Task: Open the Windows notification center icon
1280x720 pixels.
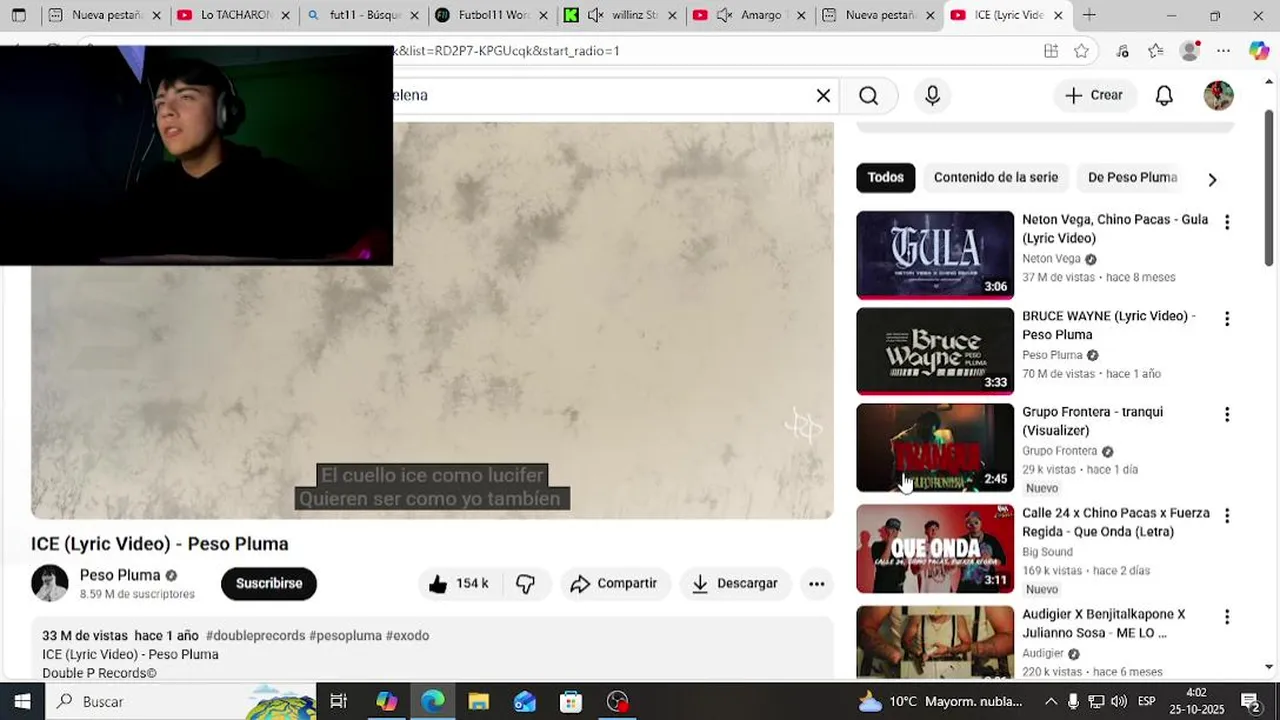Action: tap(1250, 702)
